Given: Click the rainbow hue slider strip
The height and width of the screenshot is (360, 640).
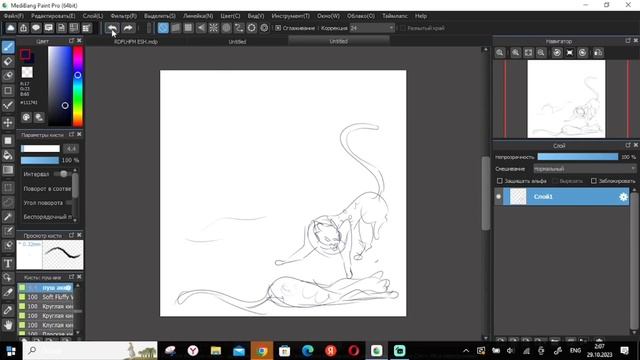Looking at the screenshot, I should coord(78,86).
